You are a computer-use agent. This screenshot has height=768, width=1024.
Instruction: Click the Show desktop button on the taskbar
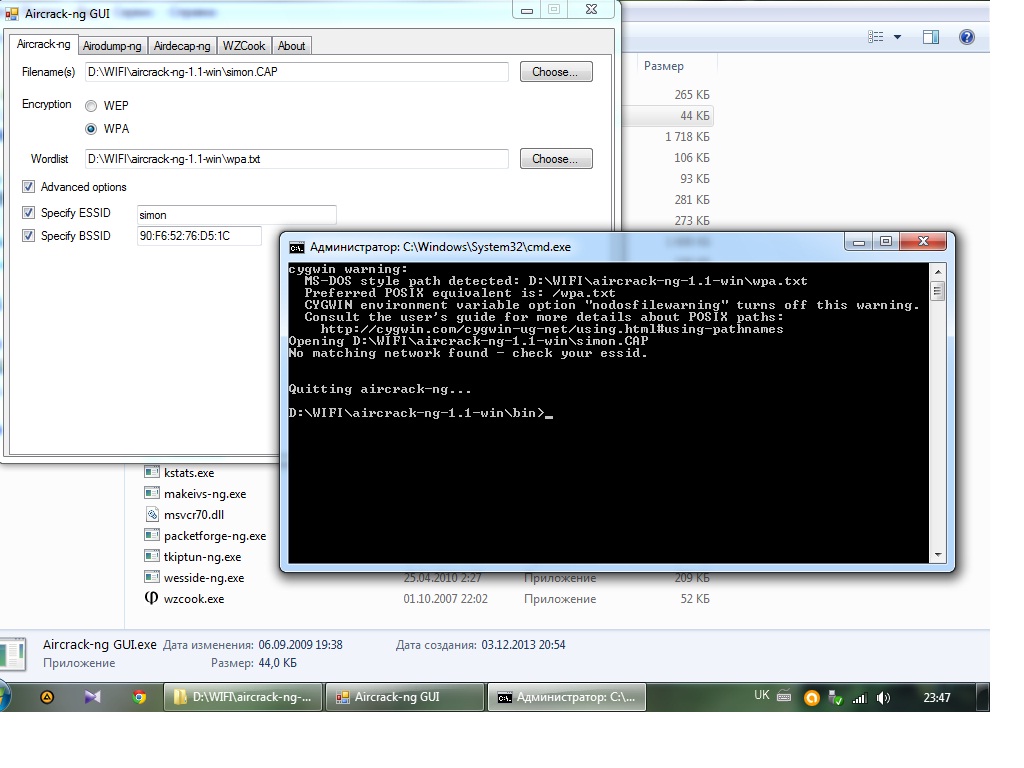pyautogui.click(x=983, y=697)
